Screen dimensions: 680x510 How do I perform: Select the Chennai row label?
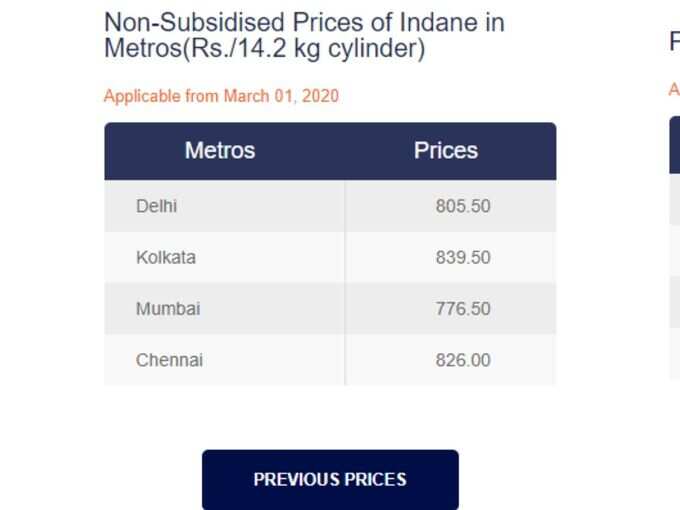[x=169, y=360]
